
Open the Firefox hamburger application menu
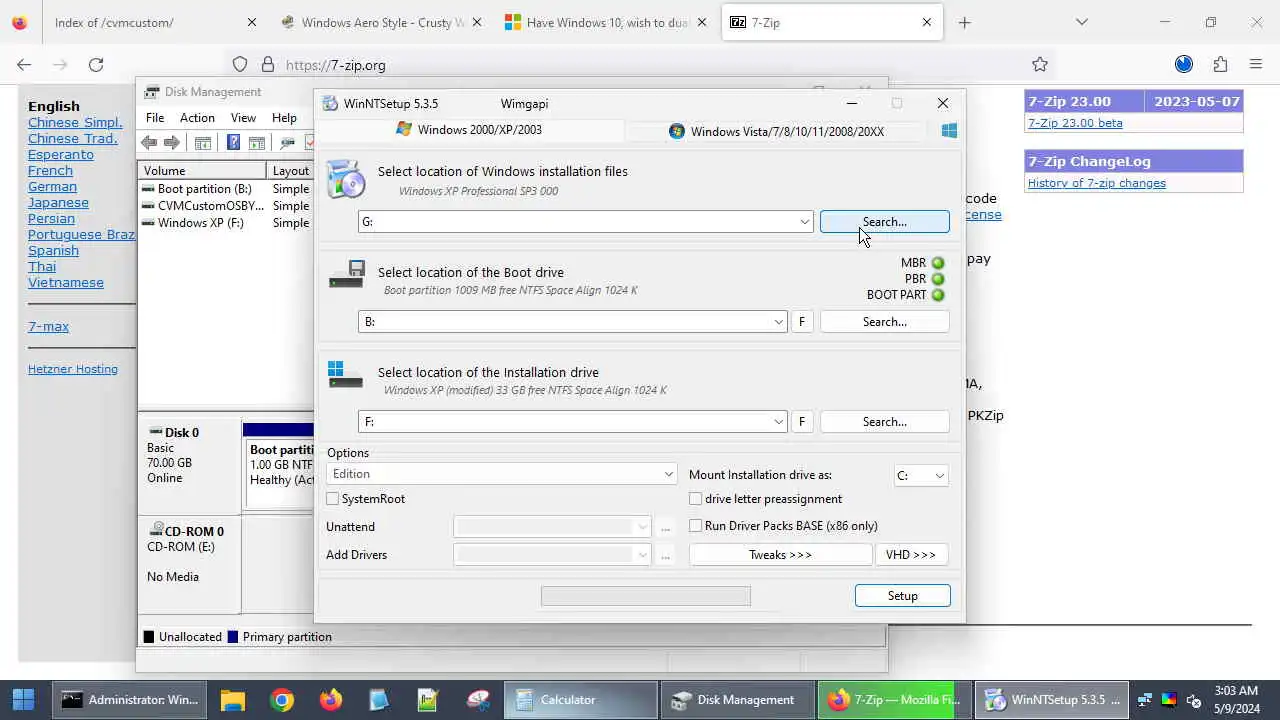pos(1256,65)
